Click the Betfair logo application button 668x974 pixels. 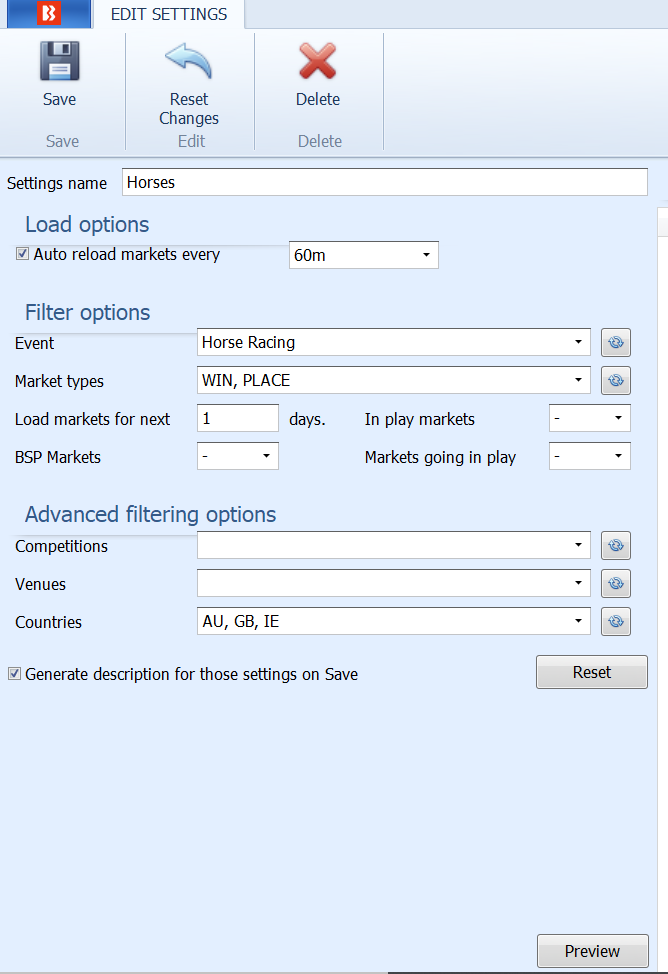(x=49, y=14)
